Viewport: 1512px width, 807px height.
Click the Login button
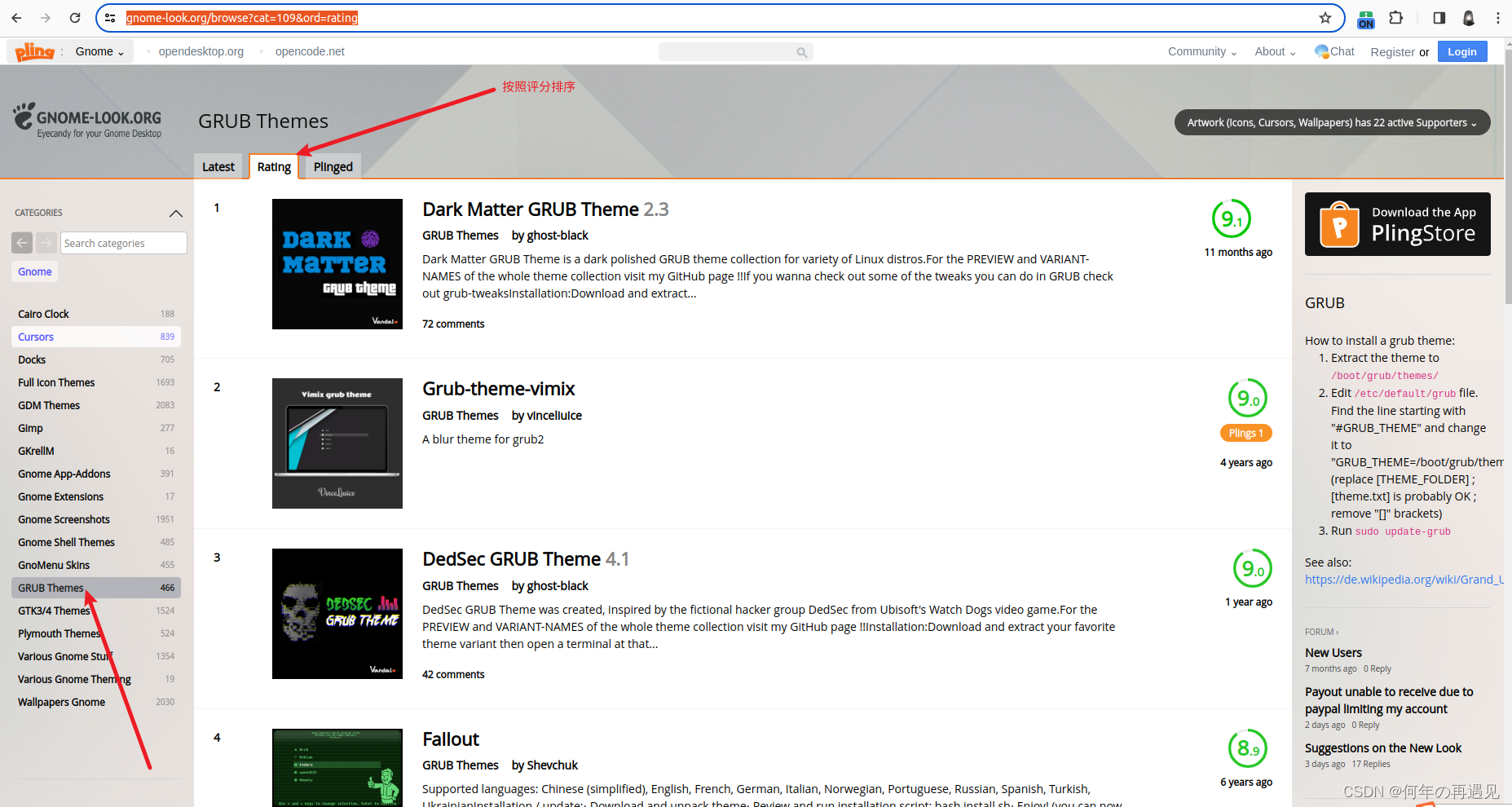1462,51
